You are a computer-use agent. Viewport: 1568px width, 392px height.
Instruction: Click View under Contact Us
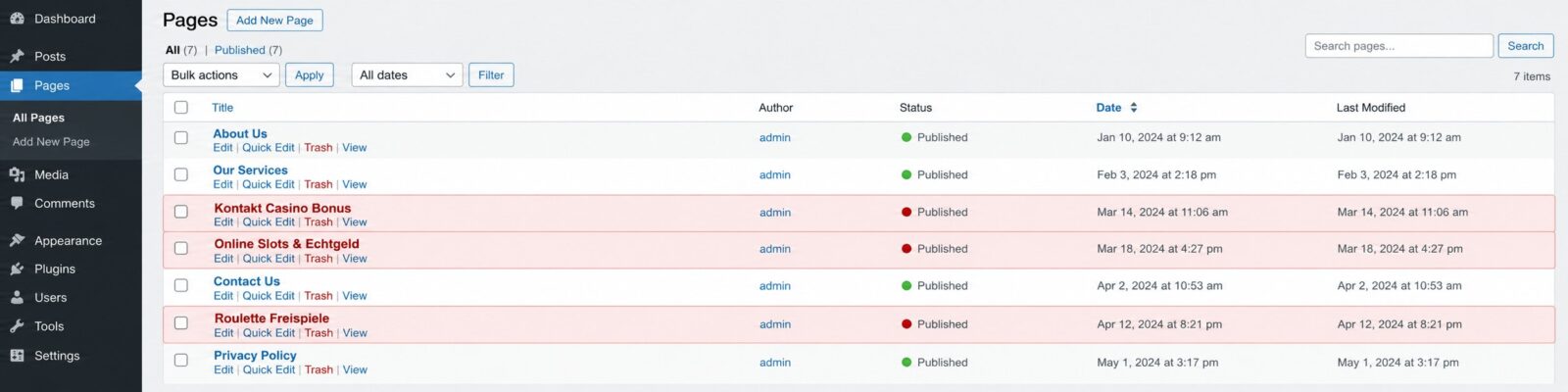[x=355, y=296]
